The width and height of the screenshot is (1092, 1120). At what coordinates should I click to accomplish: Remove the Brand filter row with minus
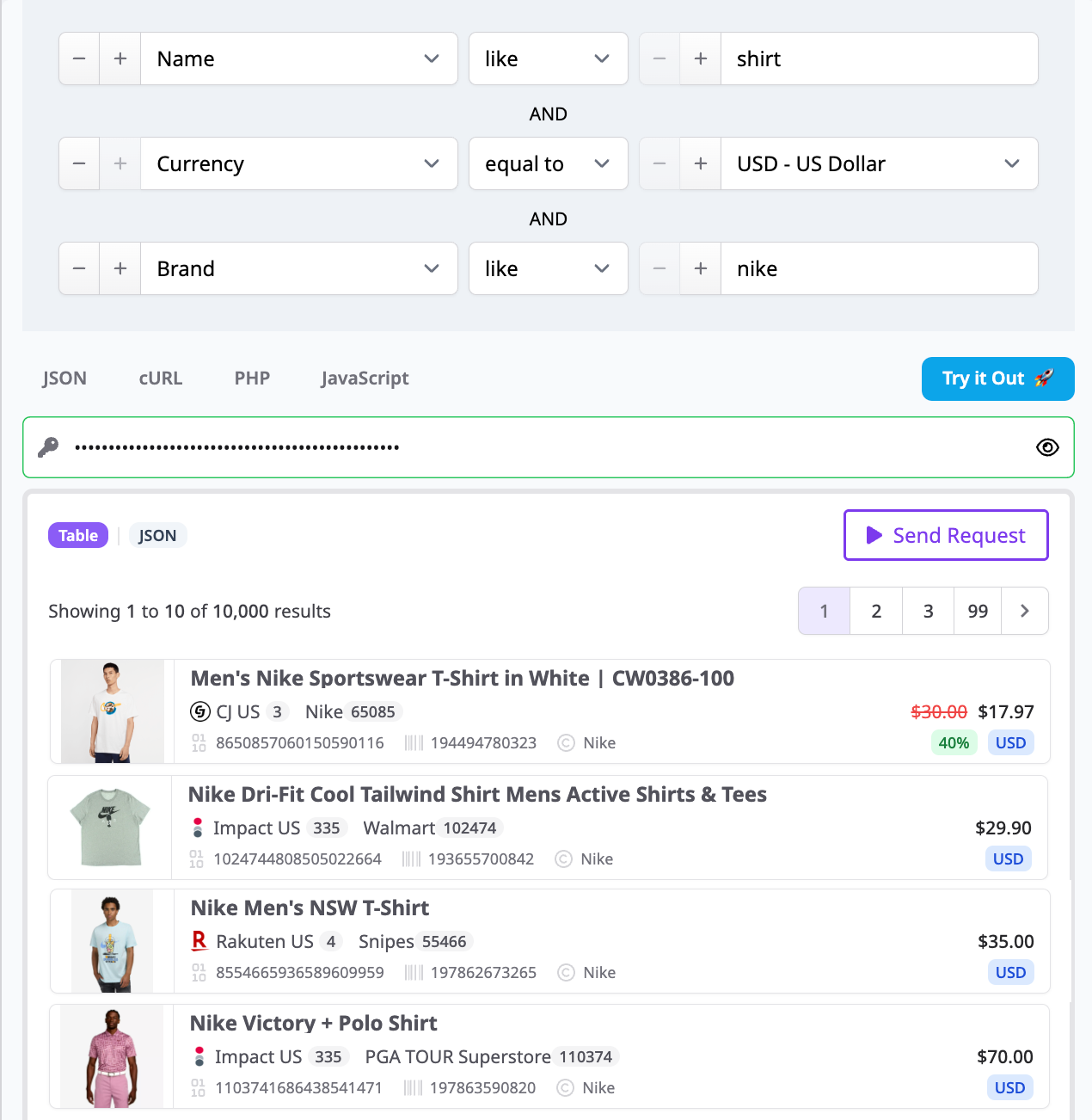(x=79, y=268)
